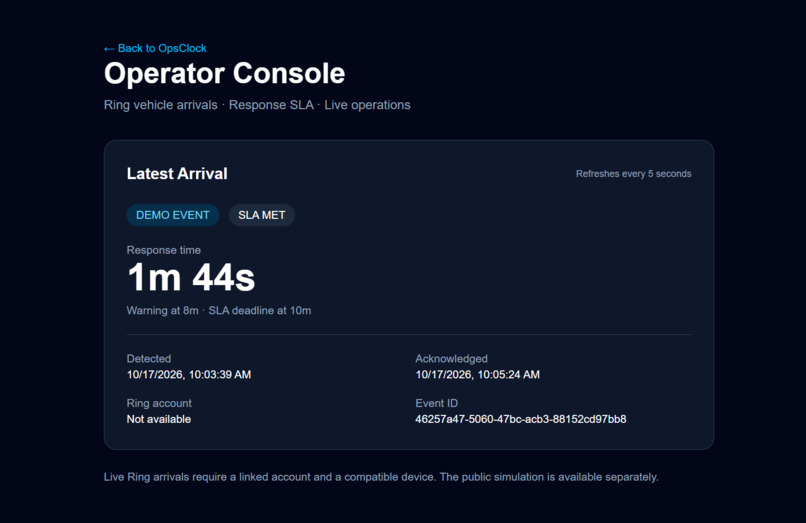Click the Ring account label

pyautogui.click(x=159, y=403)
